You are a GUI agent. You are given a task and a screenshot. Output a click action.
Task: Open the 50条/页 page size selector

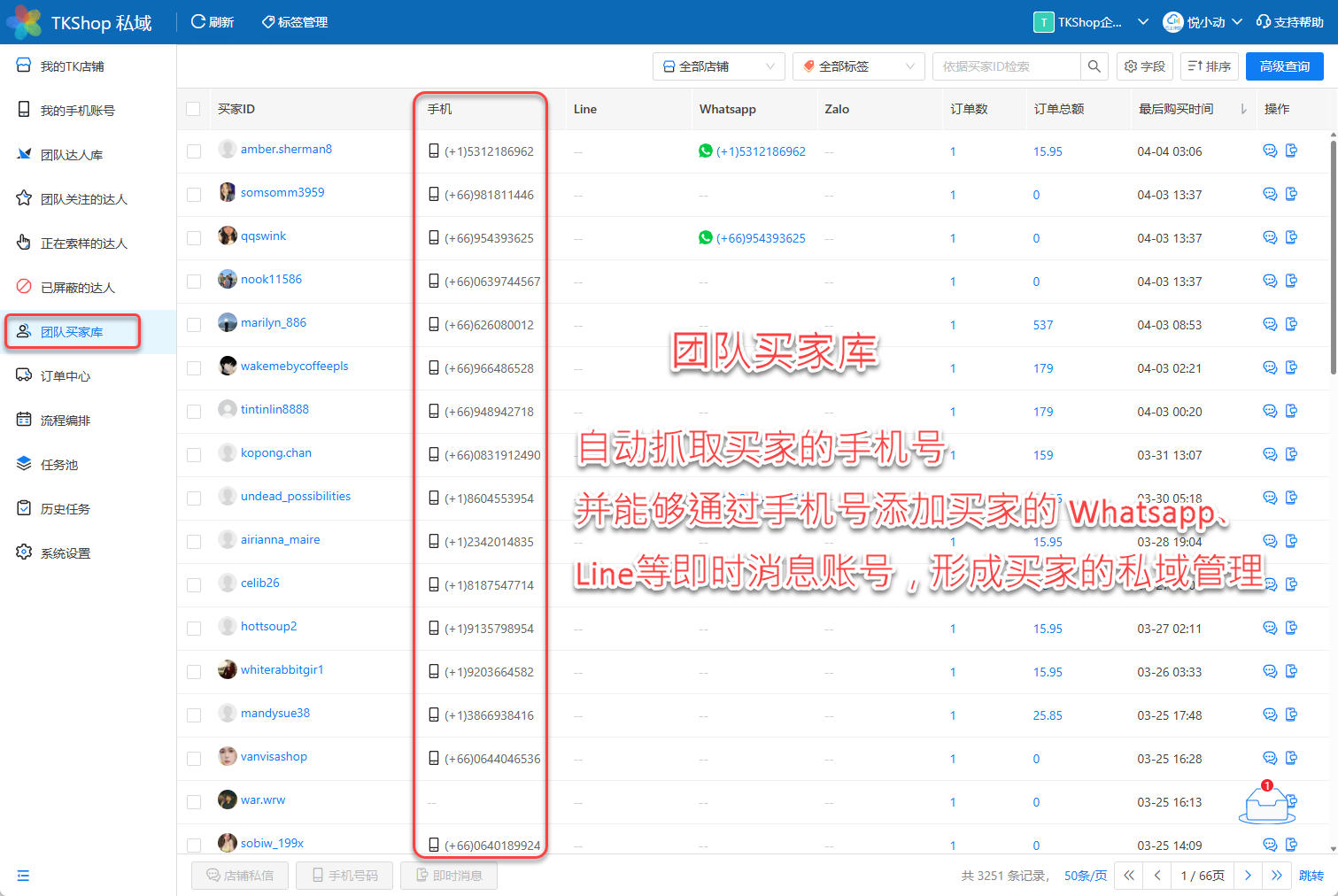pos(1086,876)
